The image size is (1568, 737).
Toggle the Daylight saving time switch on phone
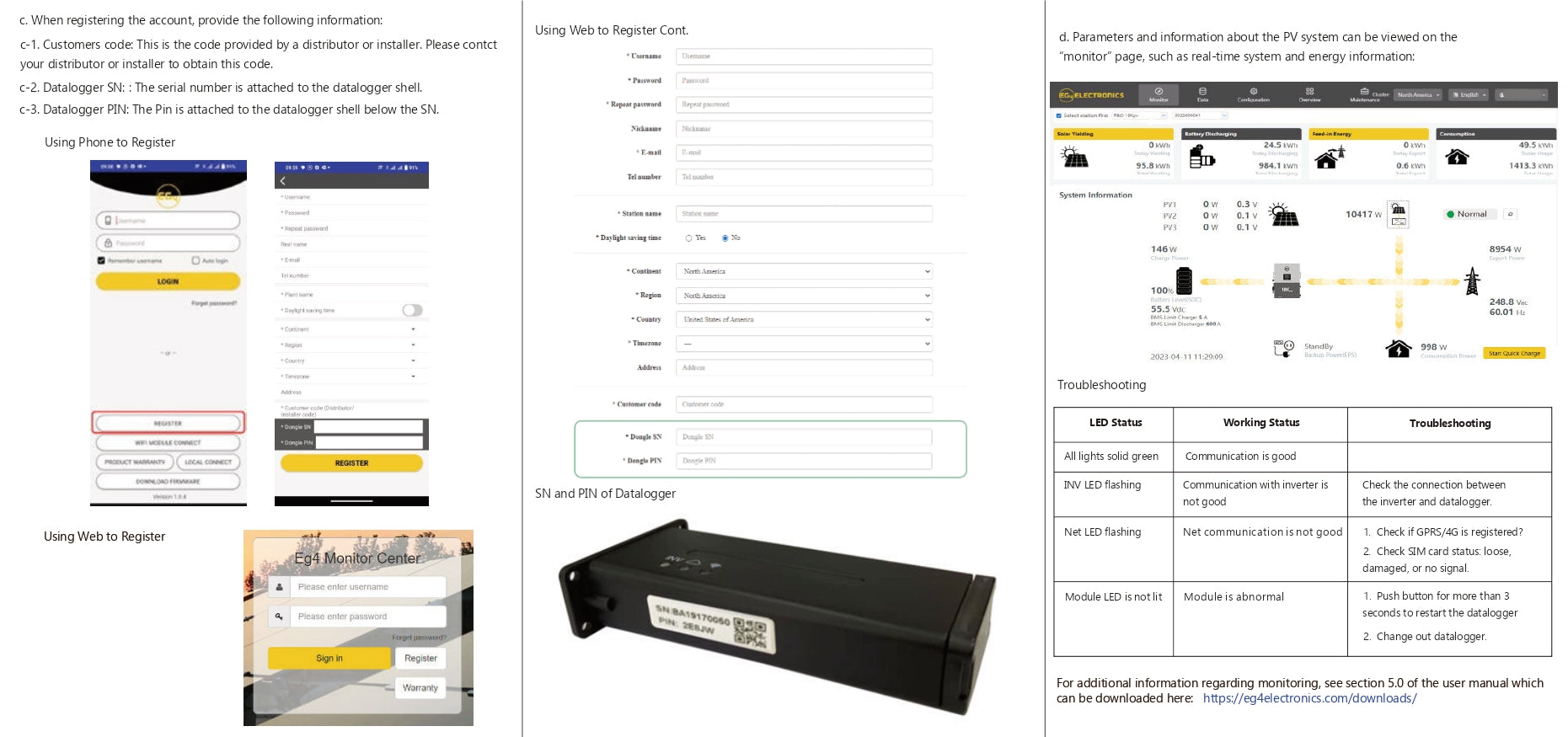coord(412,310)
